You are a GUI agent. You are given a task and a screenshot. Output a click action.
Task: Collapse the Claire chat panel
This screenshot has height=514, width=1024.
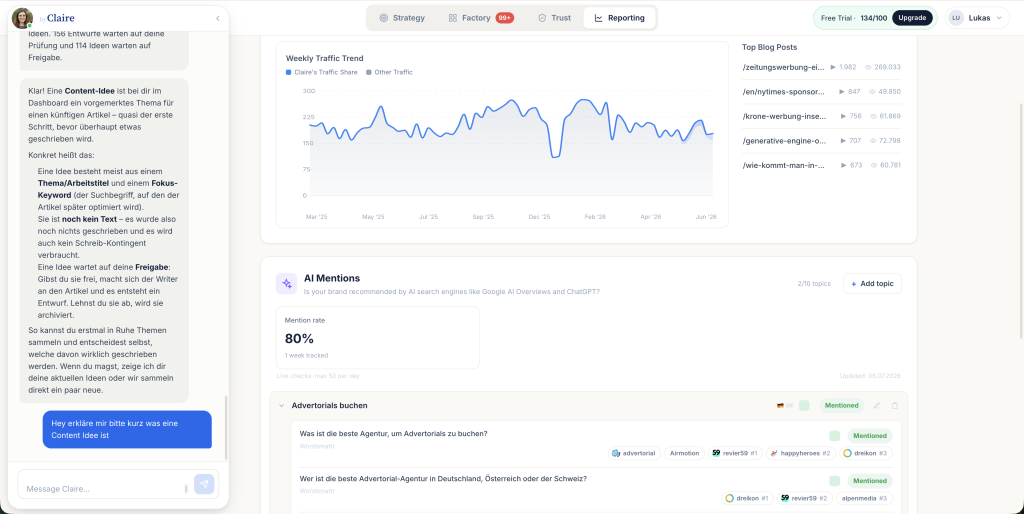(x=217, y=18)
